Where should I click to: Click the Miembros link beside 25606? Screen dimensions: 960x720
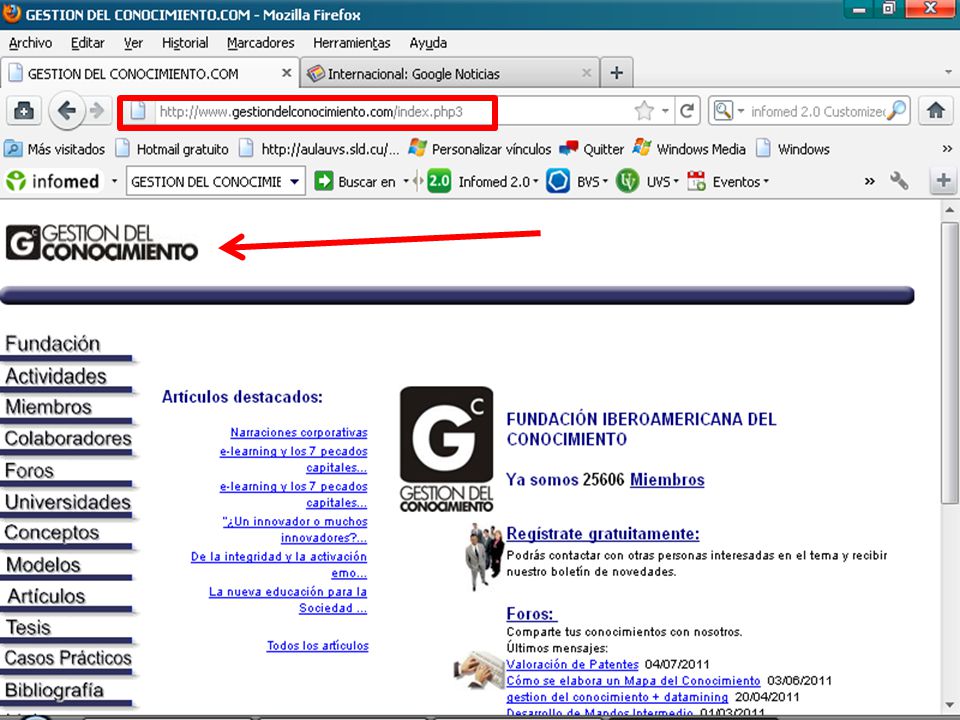[x=667, y=479]
